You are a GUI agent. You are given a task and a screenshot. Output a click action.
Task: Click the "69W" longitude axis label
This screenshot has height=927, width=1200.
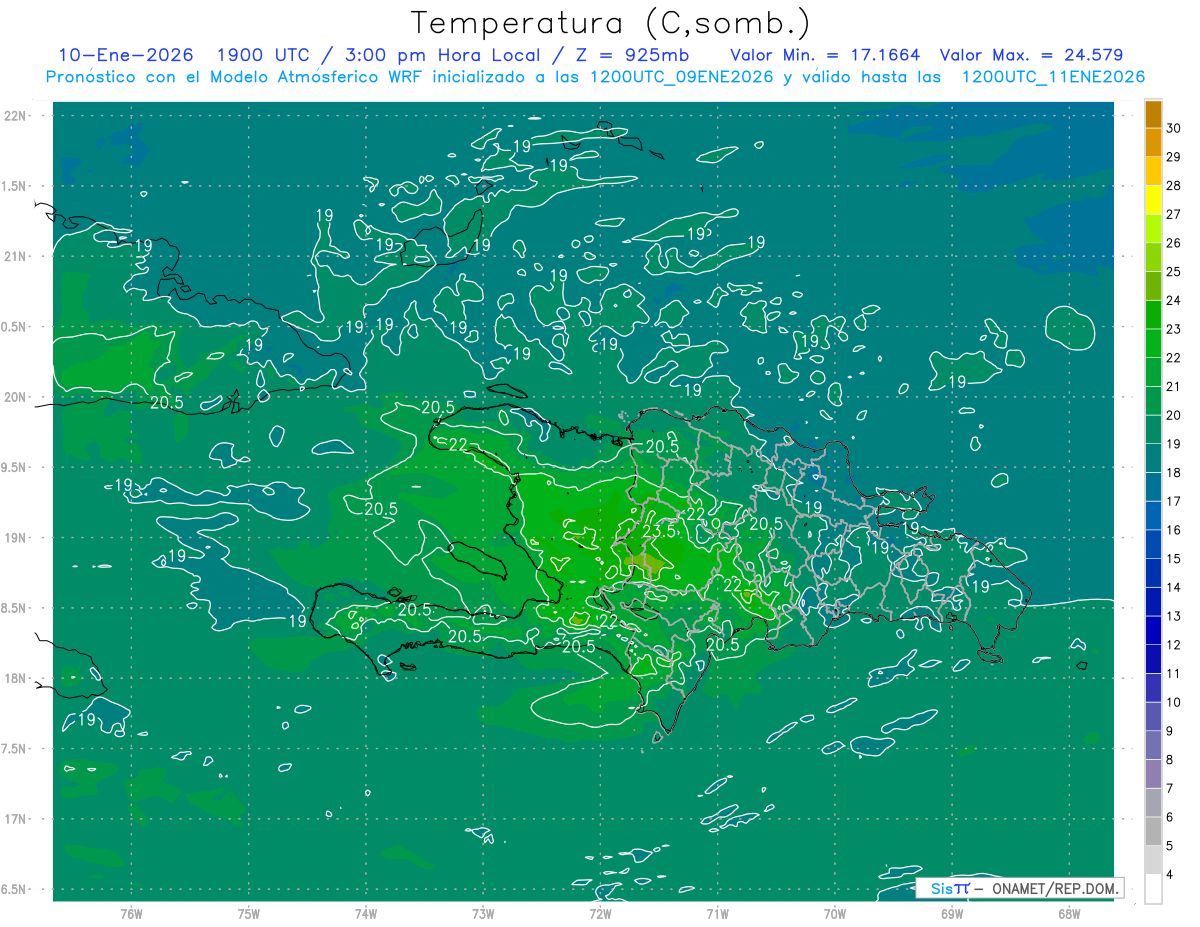[952, 913]
